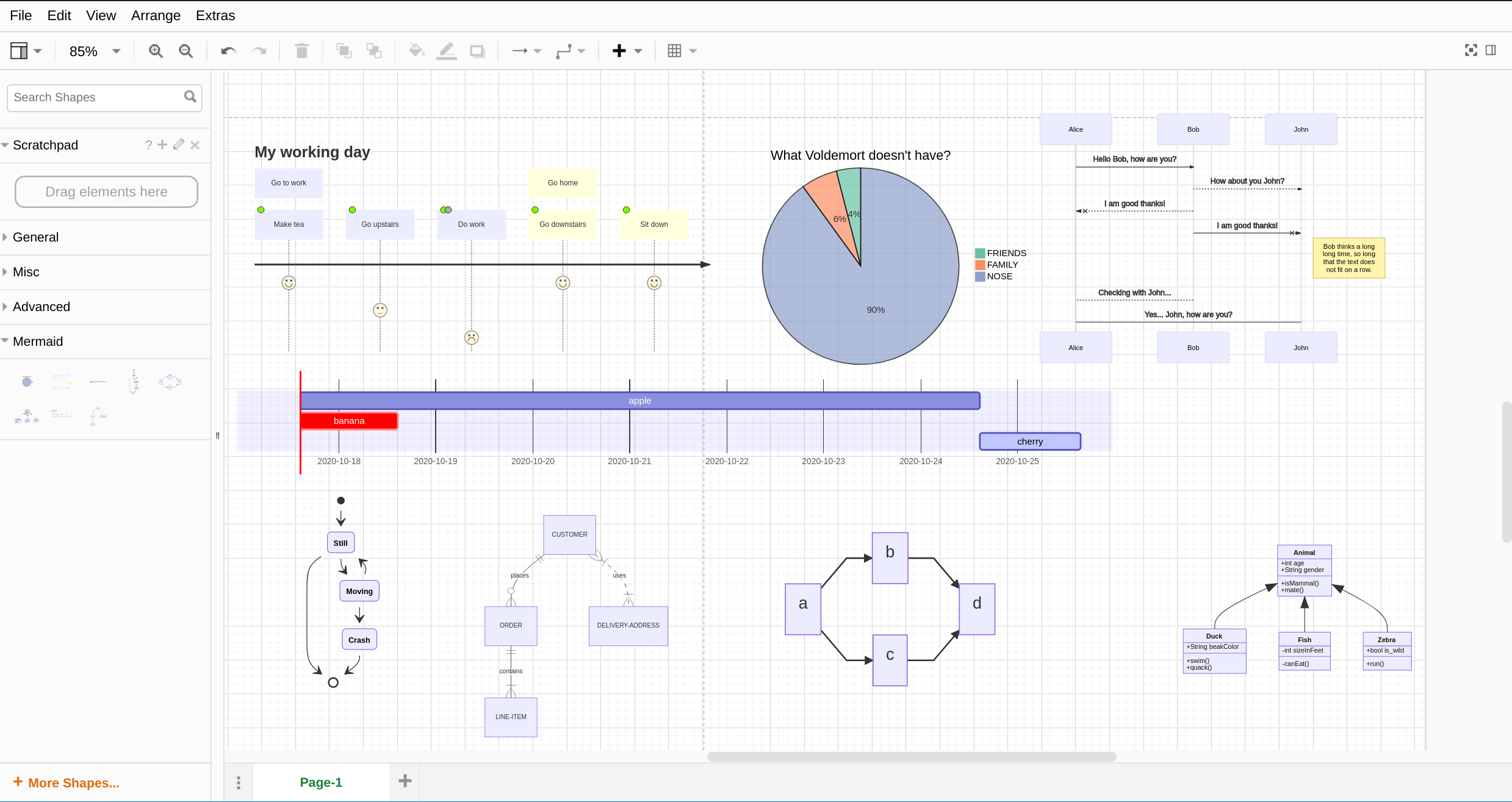Click the zoom in magnifier icon
The width and height of the screenshot is (1512, 802).
click(x=156, y=51)
